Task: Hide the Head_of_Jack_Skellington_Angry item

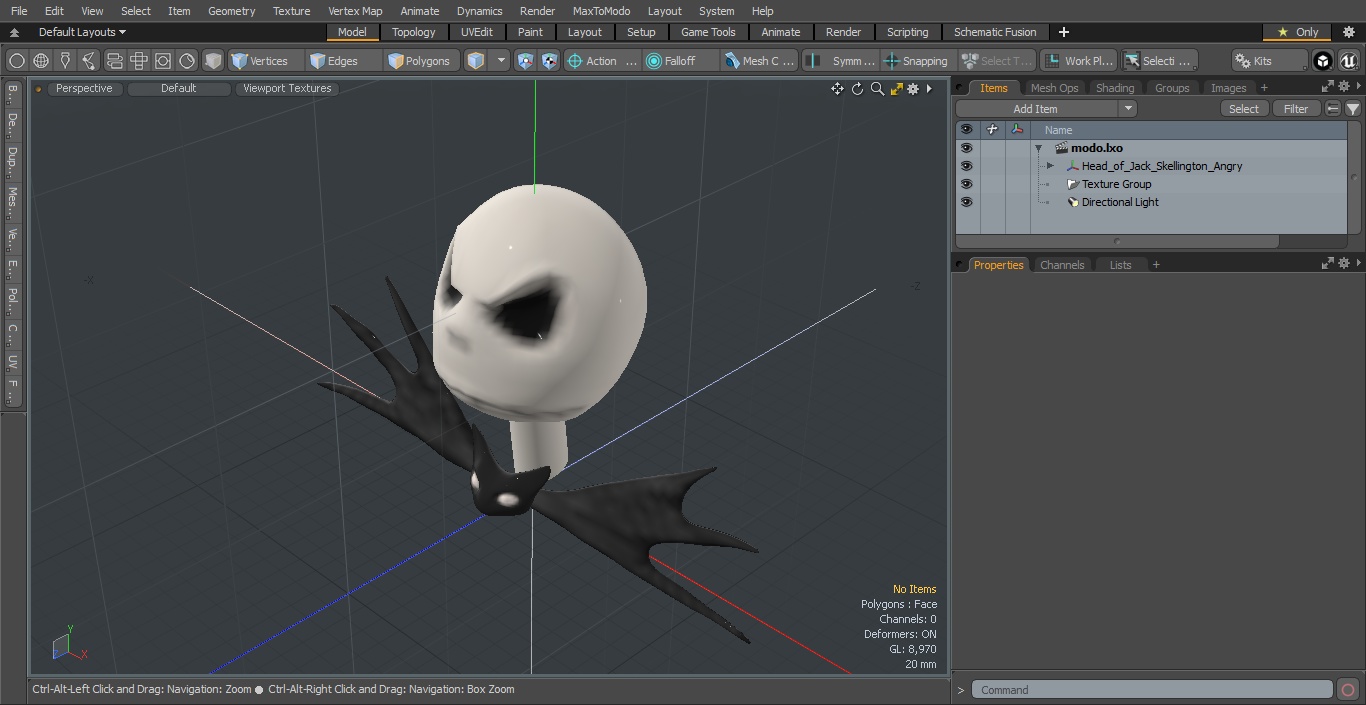Action: pyautogui.click(x=966, y=166)
